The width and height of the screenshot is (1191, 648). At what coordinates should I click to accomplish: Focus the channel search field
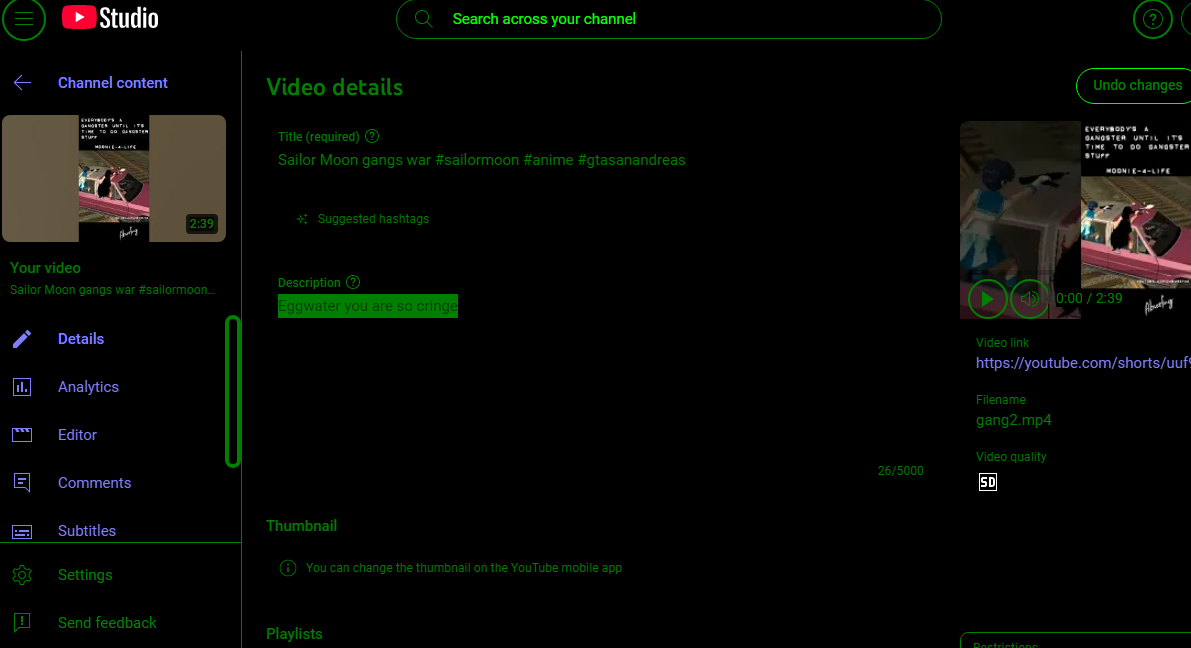point(668,19)
